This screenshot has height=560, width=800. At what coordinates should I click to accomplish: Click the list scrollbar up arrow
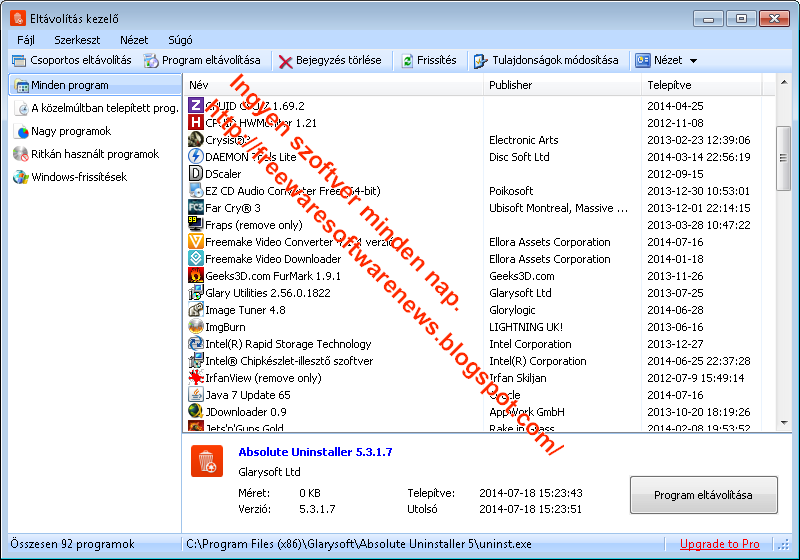coord(784,82)
